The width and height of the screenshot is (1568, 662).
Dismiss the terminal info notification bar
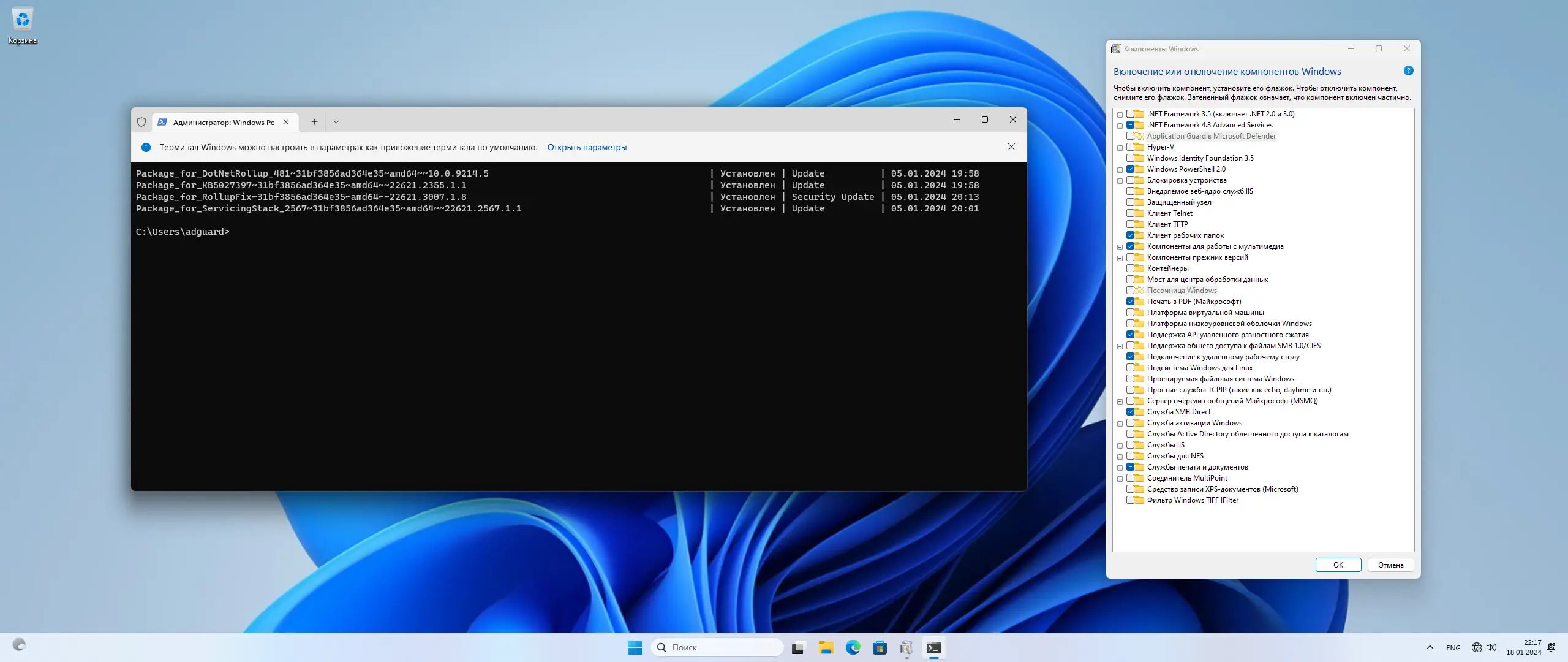[1011, 147]
